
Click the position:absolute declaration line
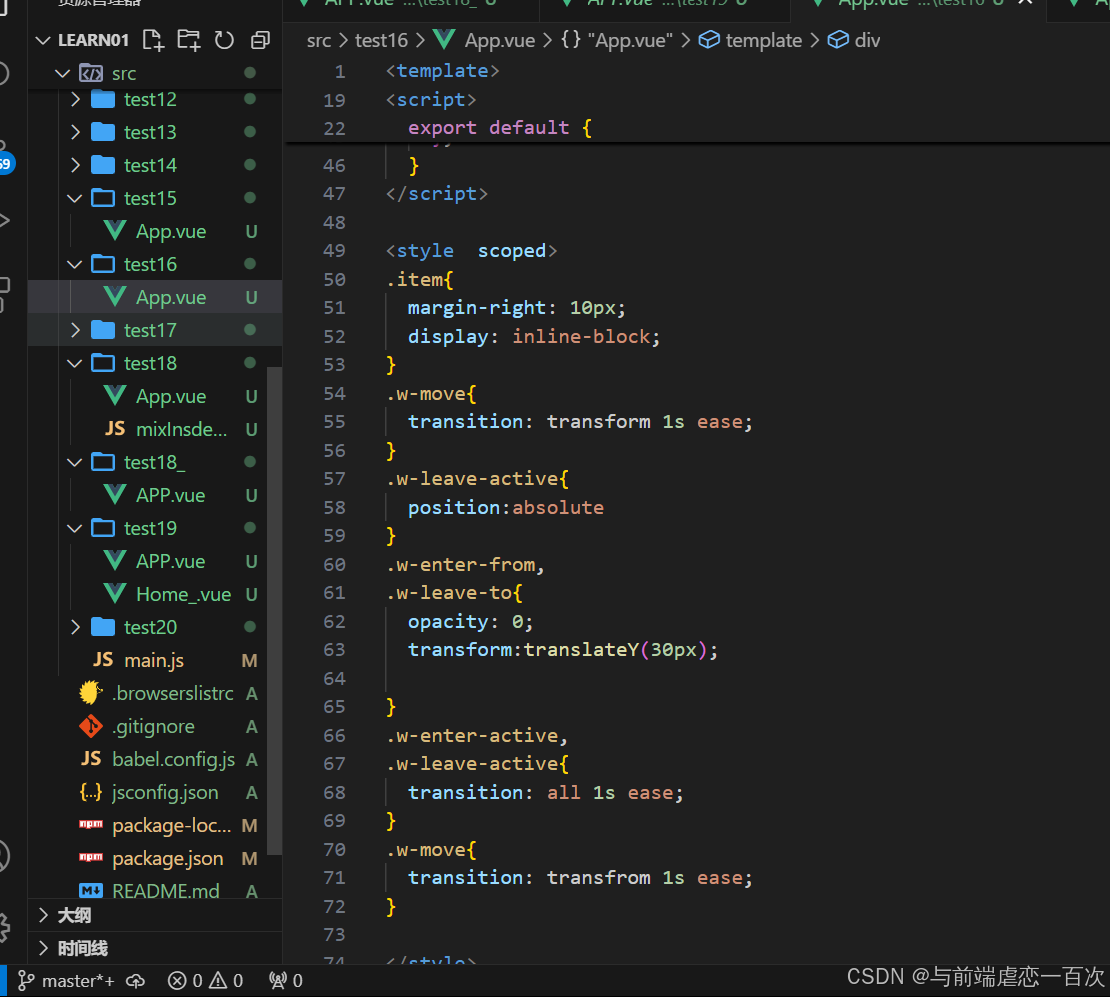pyautogui.click(x=505, y=508)
